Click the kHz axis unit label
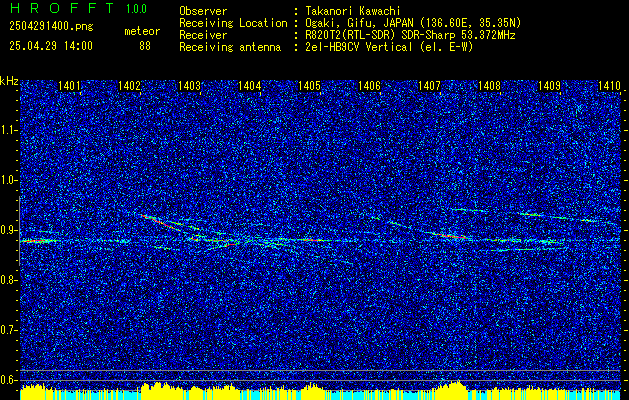The width and height of the screenshot is (629, 400). [10, 81]
